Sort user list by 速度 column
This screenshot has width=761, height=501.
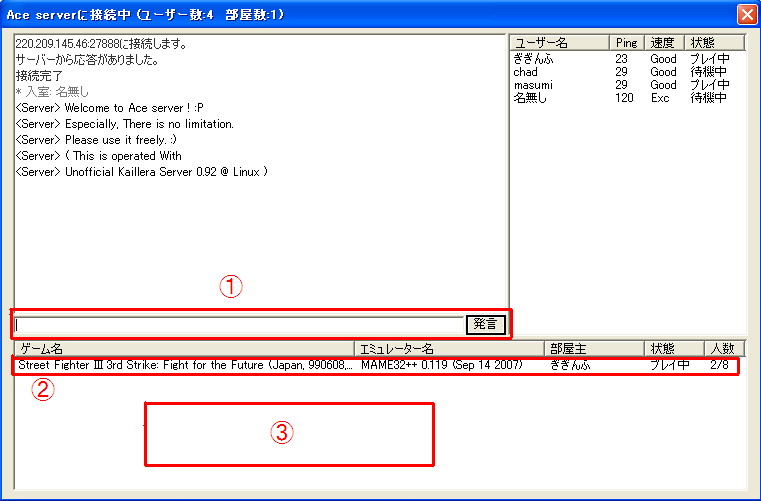click(x=664, y=43)
